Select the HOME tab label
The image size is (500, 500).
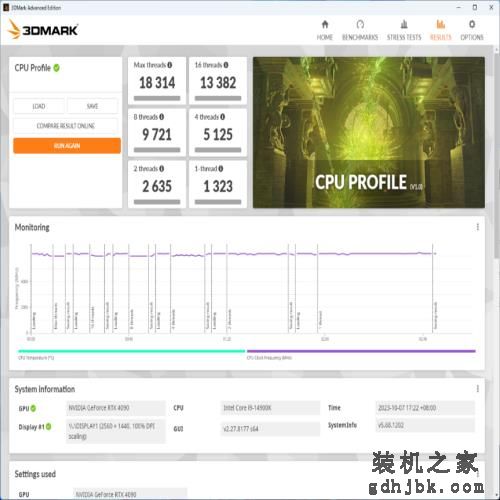[325, 37]
